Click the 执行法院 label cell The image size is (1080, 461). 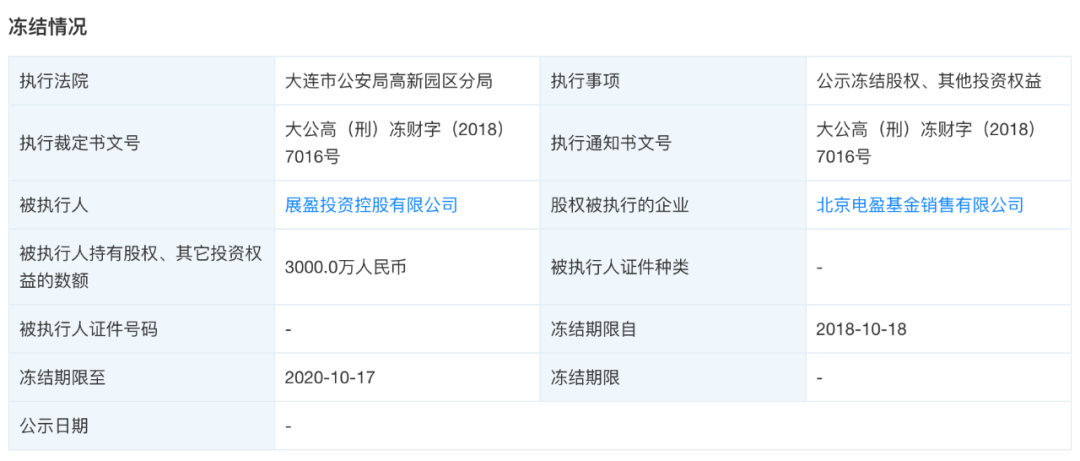(x=54, y=81)
